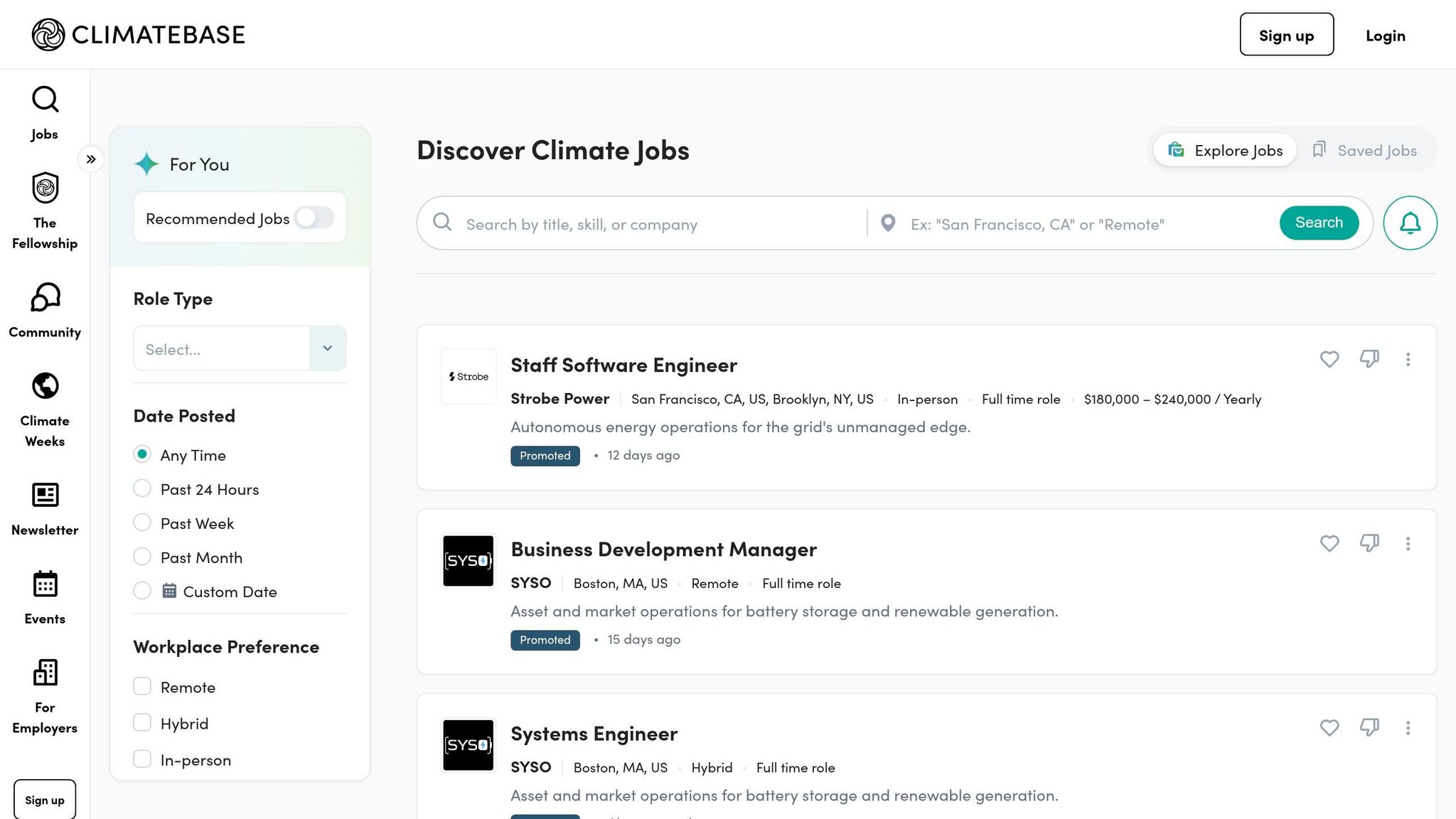The image size is (1456, 819).
Task: Open the Role Type dropdown arrow
Action: pyautogui.click(x=328, y=348)
